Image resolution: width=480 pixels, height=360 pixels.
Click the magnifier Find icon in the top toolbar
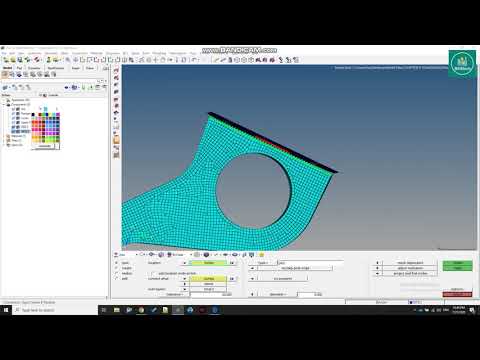68,60
